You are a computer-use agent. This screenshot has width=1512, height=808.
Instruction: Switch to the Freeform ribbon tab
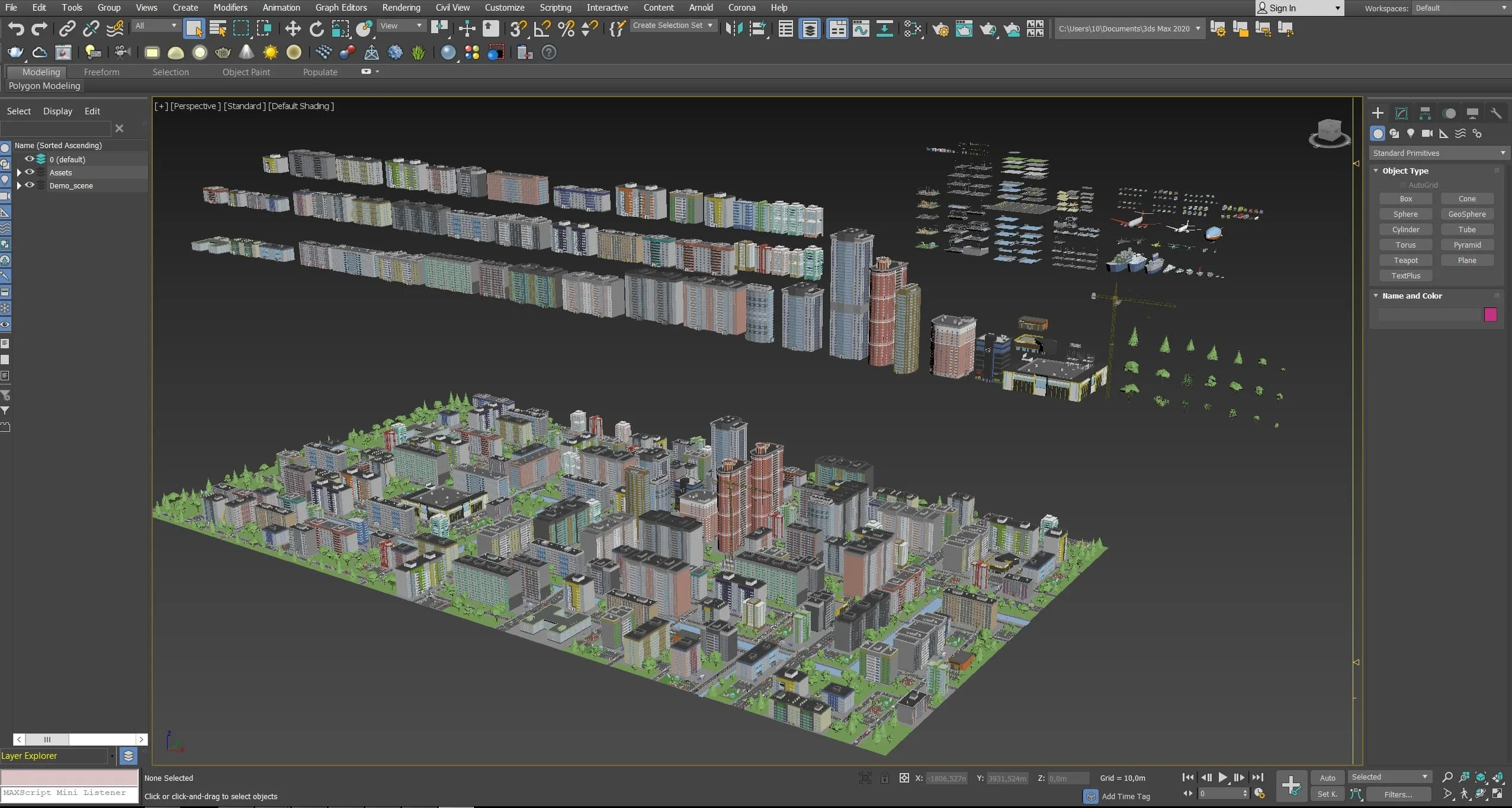101,72
